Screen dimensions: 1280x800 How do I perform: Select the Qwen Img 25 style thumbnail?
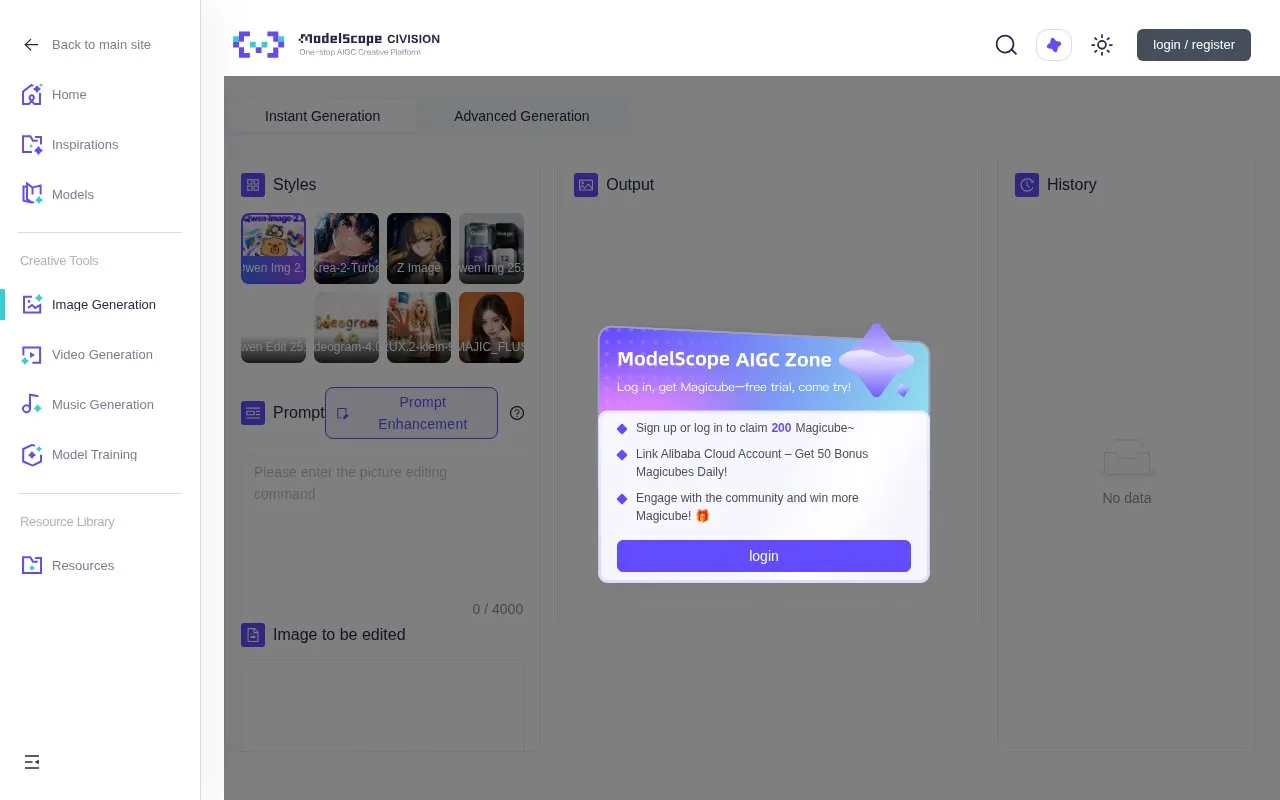491,248
